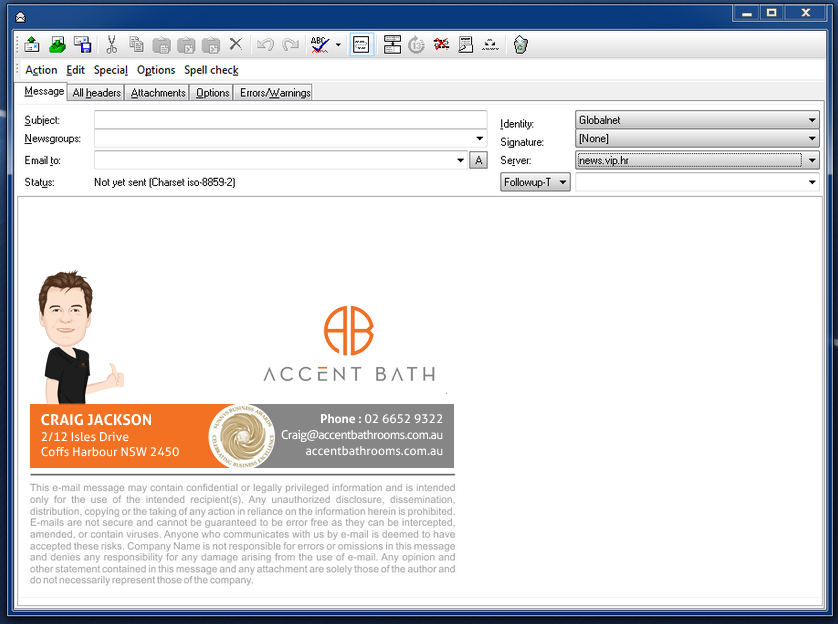The width and height of the screenshot is (838, 624).
Task: Click into the Newsgroups field
Action: tap(284, 138)
